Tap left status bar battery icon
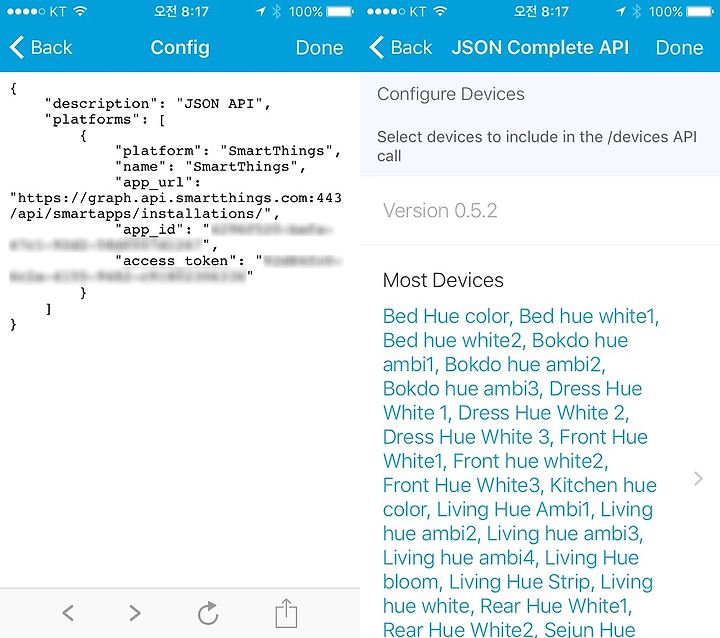The height and width of the screenshot is (638, 720). click(x=339, y=11)
